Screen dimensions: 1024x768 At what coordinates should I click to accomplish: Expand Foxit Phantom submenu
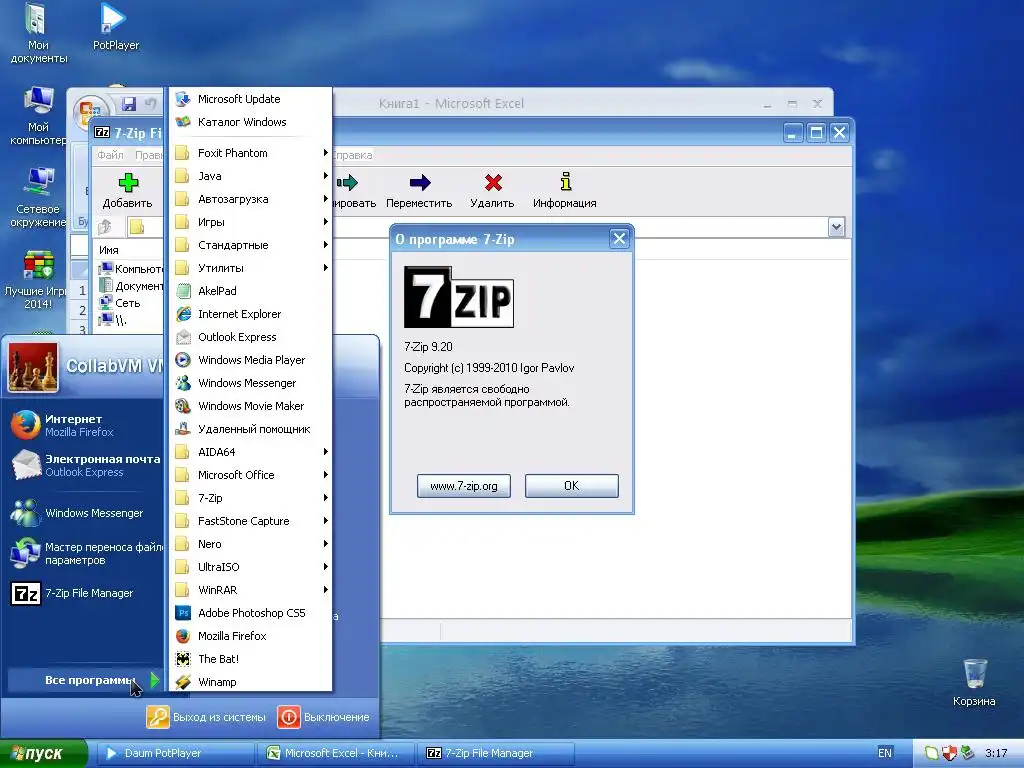tap(251, 153)
